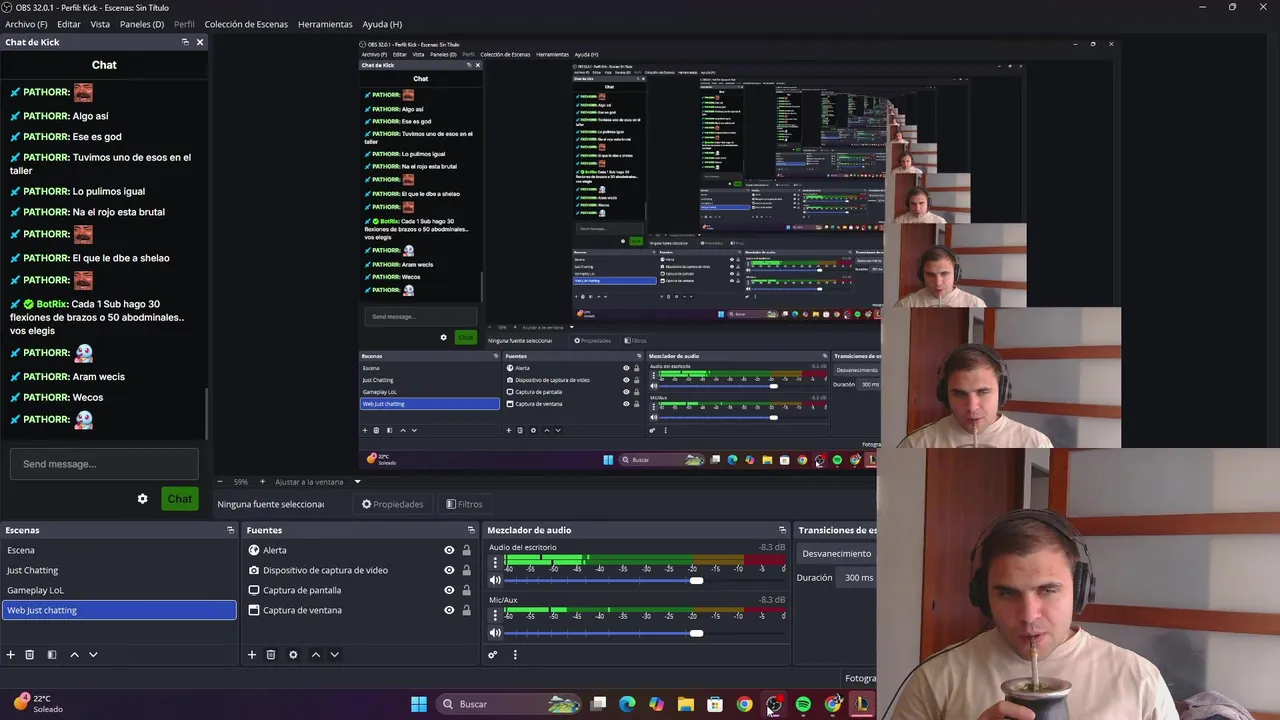Hide the Captura de ventana source

click(449, 610)
